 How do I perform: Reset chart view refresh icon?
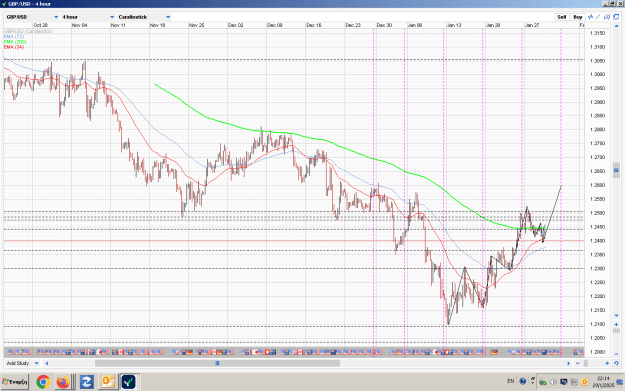(x=616, y=363)
